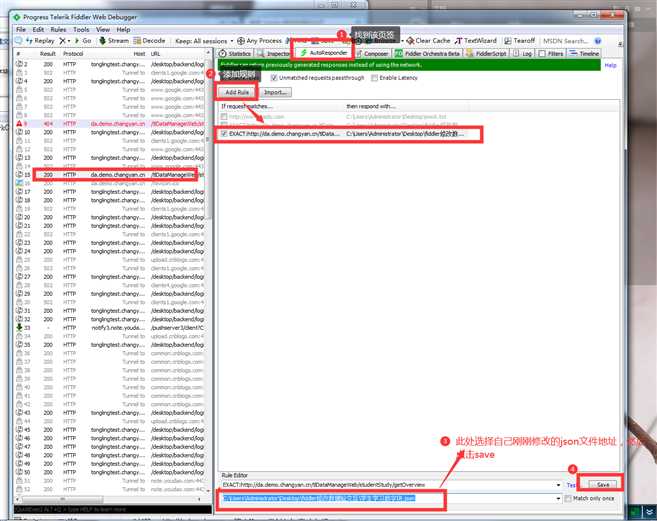
Task: Toggle the Decode toolbar button
Action: tap(150, 41)
